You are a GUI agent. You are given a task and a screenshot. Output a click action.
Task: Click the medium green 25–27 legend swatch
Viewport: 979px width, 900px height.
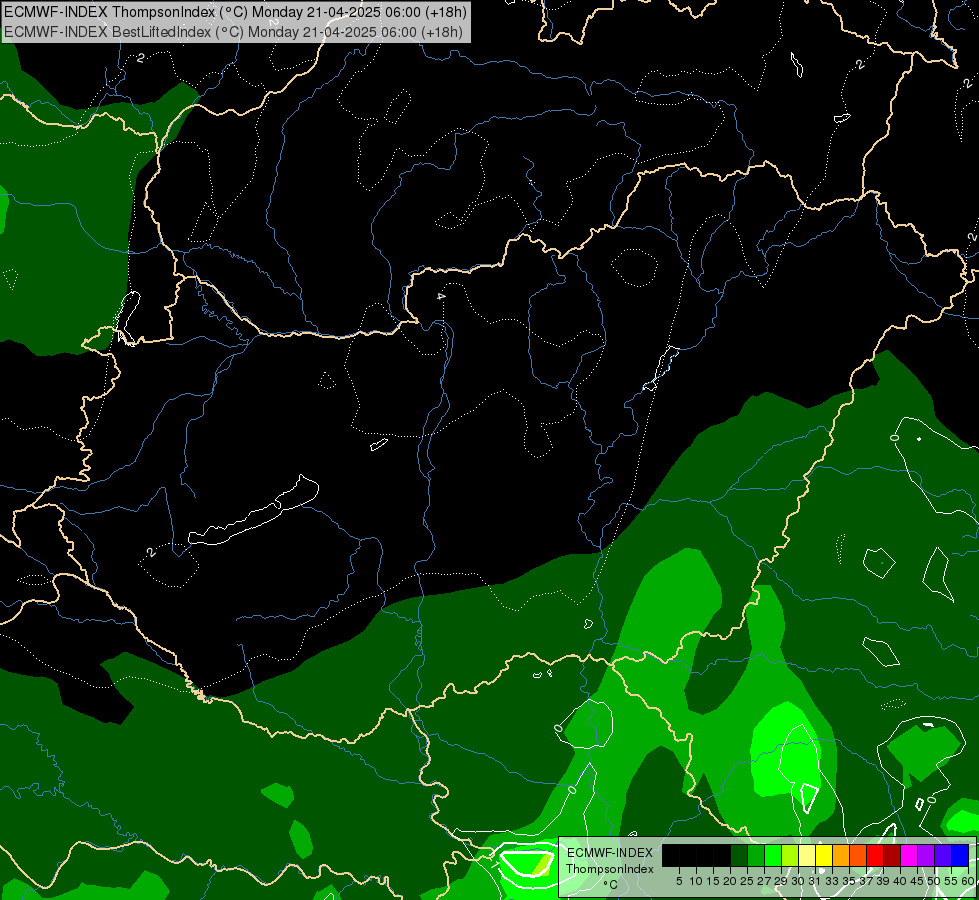(756, 855)
